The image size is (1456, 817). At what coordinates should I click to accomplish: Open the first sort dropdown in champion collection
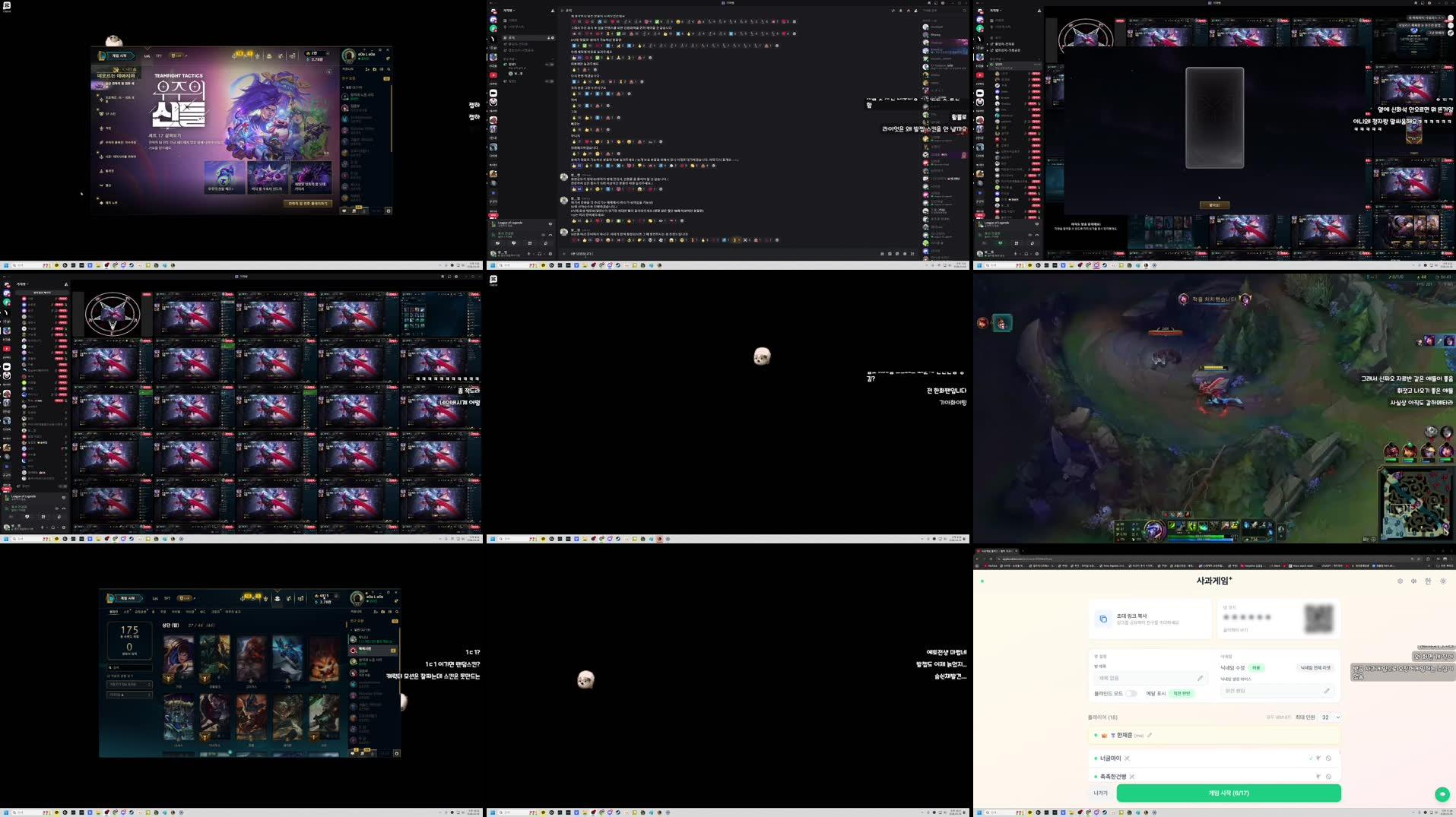(x=129, y=685)
